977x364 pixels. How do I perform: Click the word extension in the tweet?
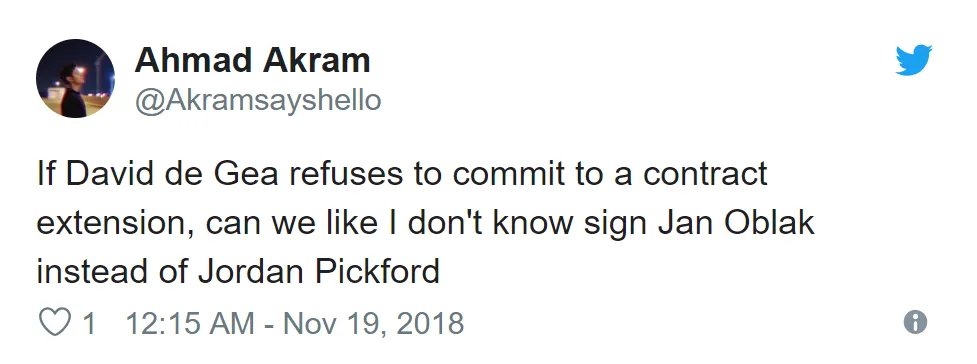point(116,224)
